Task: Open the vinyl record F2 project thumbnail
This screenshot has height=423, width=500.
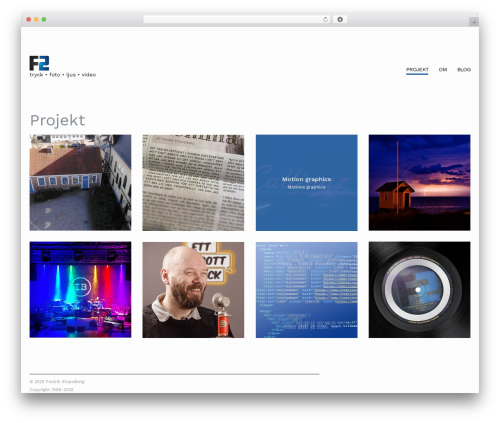Action: 419,290
